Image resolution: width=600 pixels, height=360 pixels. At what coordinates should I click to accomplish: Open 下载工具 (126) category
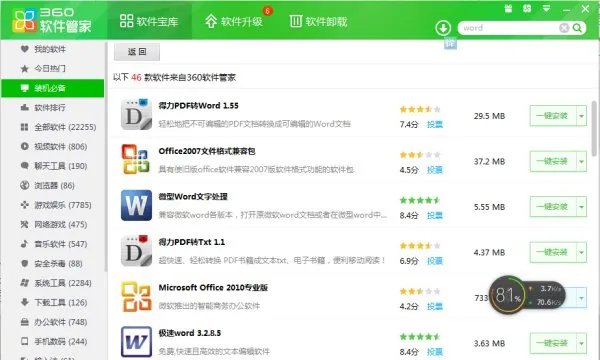(53, 303)
